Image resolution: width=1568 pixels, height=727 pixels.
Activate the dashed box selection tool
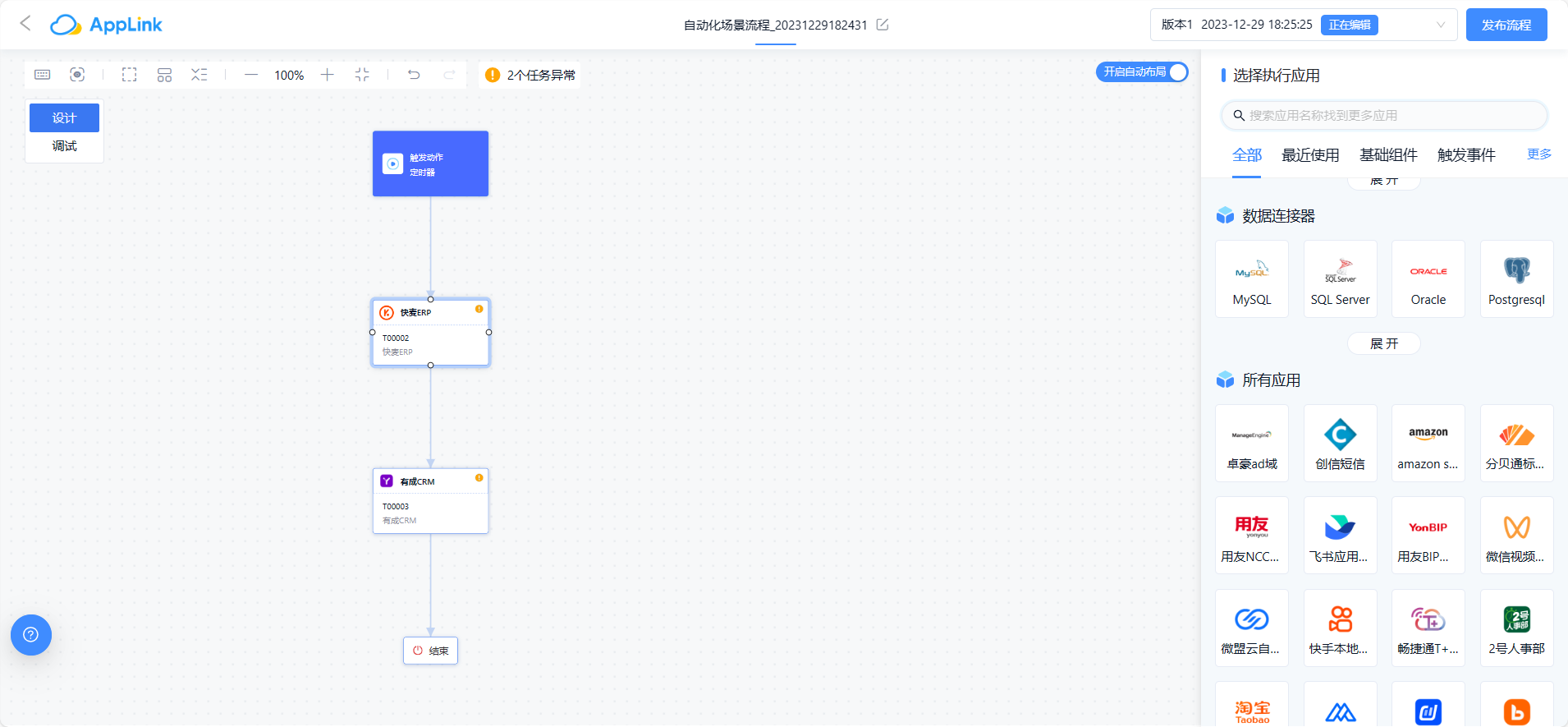pyautogui.click(x=130, y=75)
